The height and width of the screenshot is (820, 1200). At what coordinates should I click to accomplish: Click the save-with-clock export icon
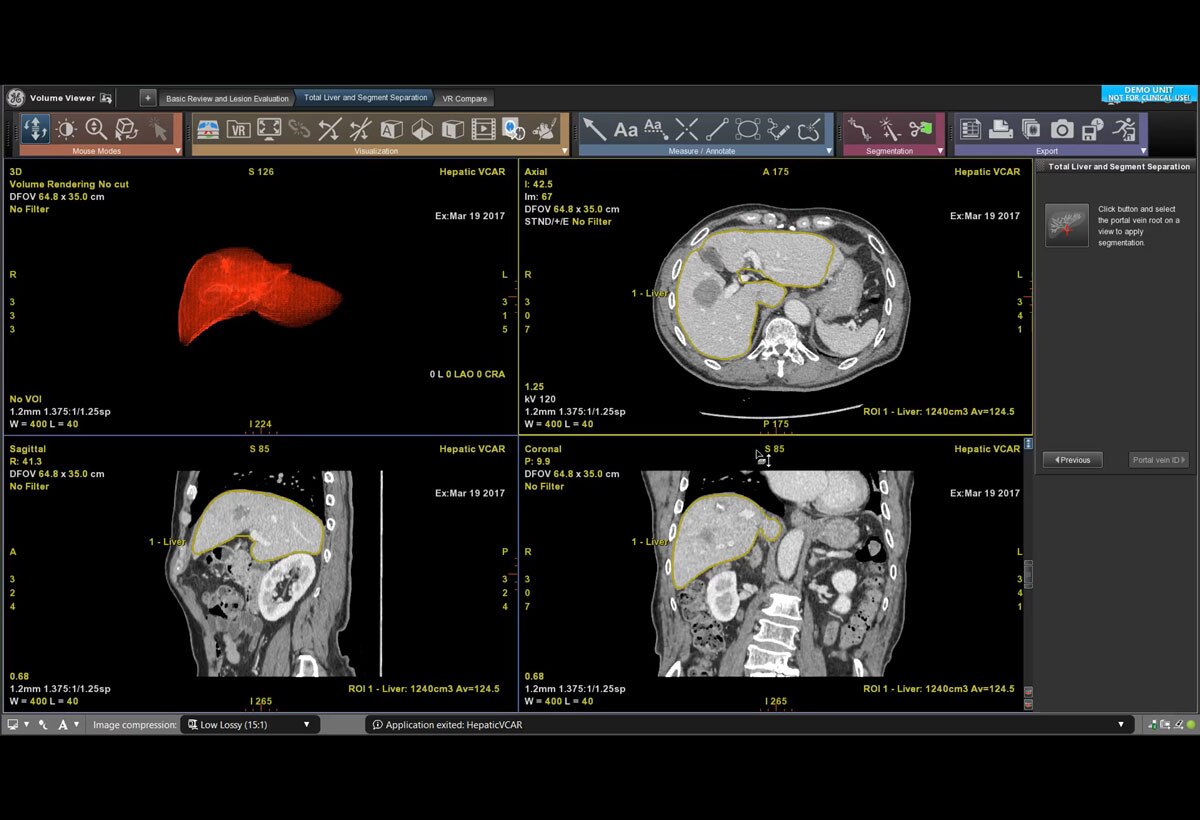(1093, 129)
